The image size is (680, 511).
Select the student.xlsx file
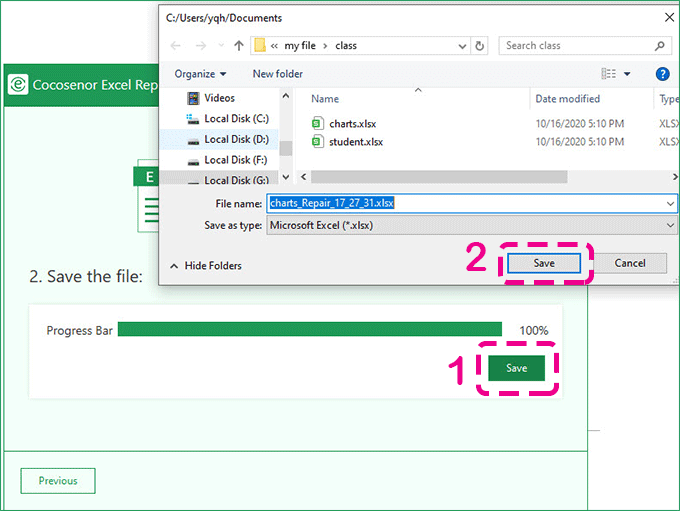tap(356, 142)
